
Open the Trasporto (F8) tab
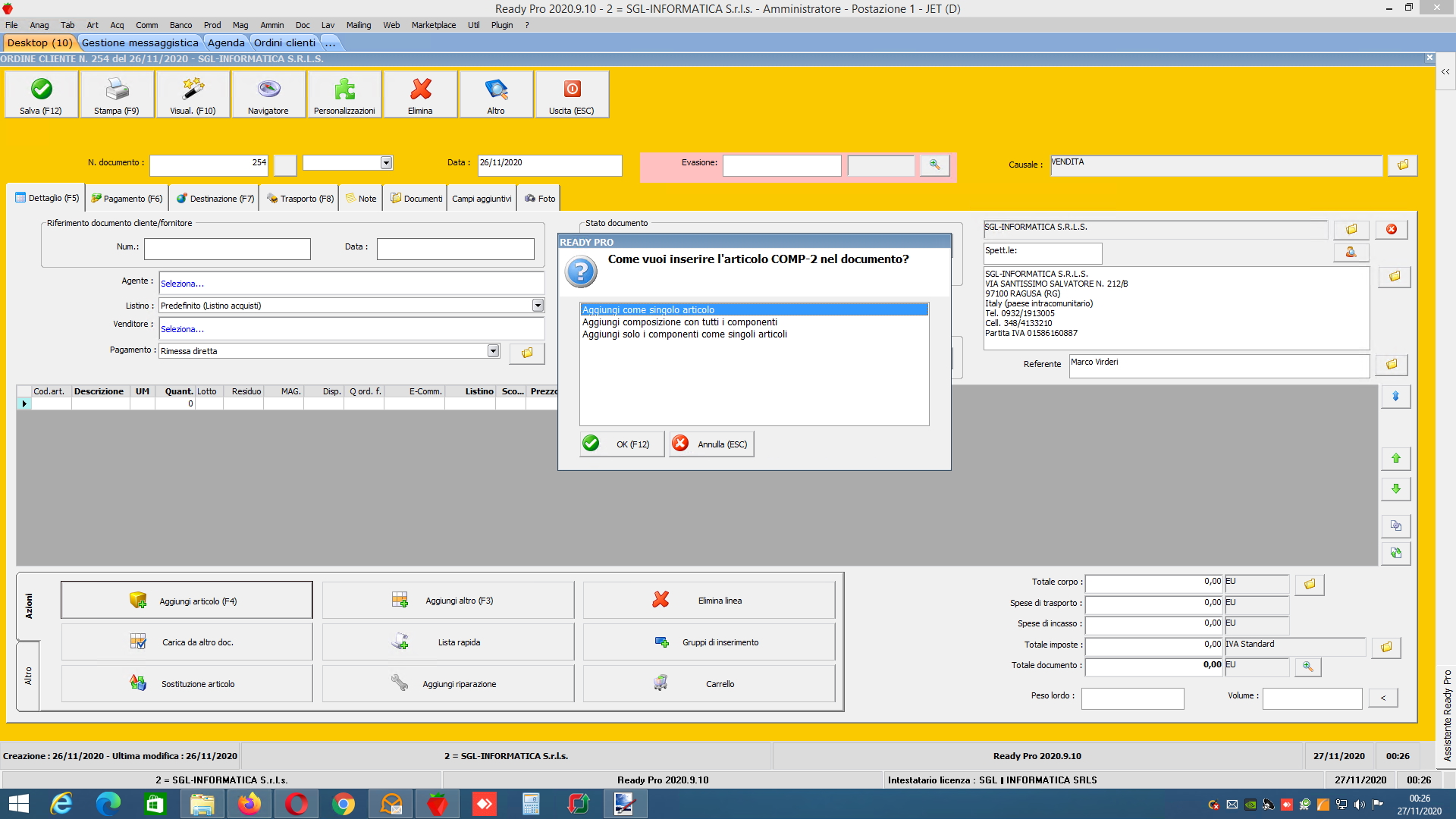pyautogui.click(x=300, y=199)
